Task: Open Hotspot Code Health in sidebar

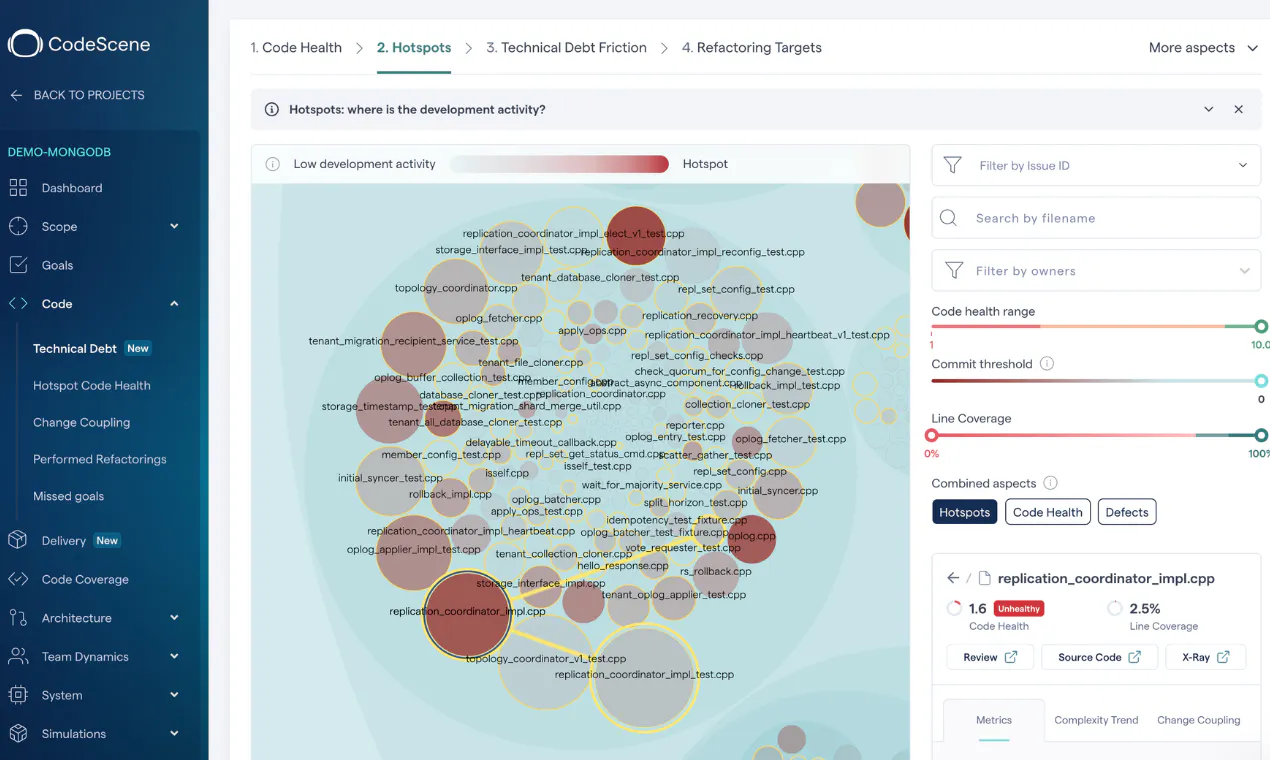Action: 92,385
